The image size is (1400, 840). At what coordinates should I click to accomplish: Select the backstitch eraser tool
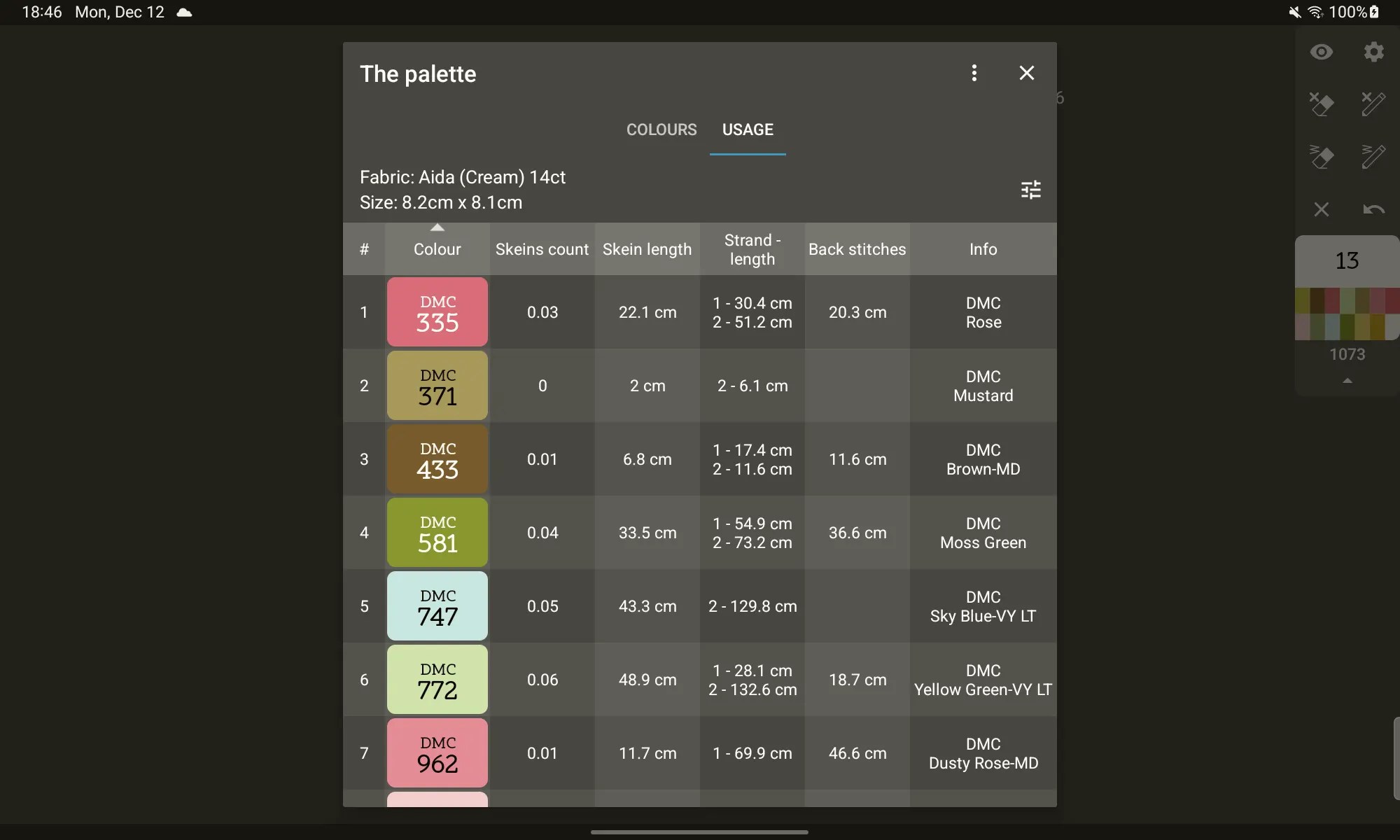coord(1322,157)
